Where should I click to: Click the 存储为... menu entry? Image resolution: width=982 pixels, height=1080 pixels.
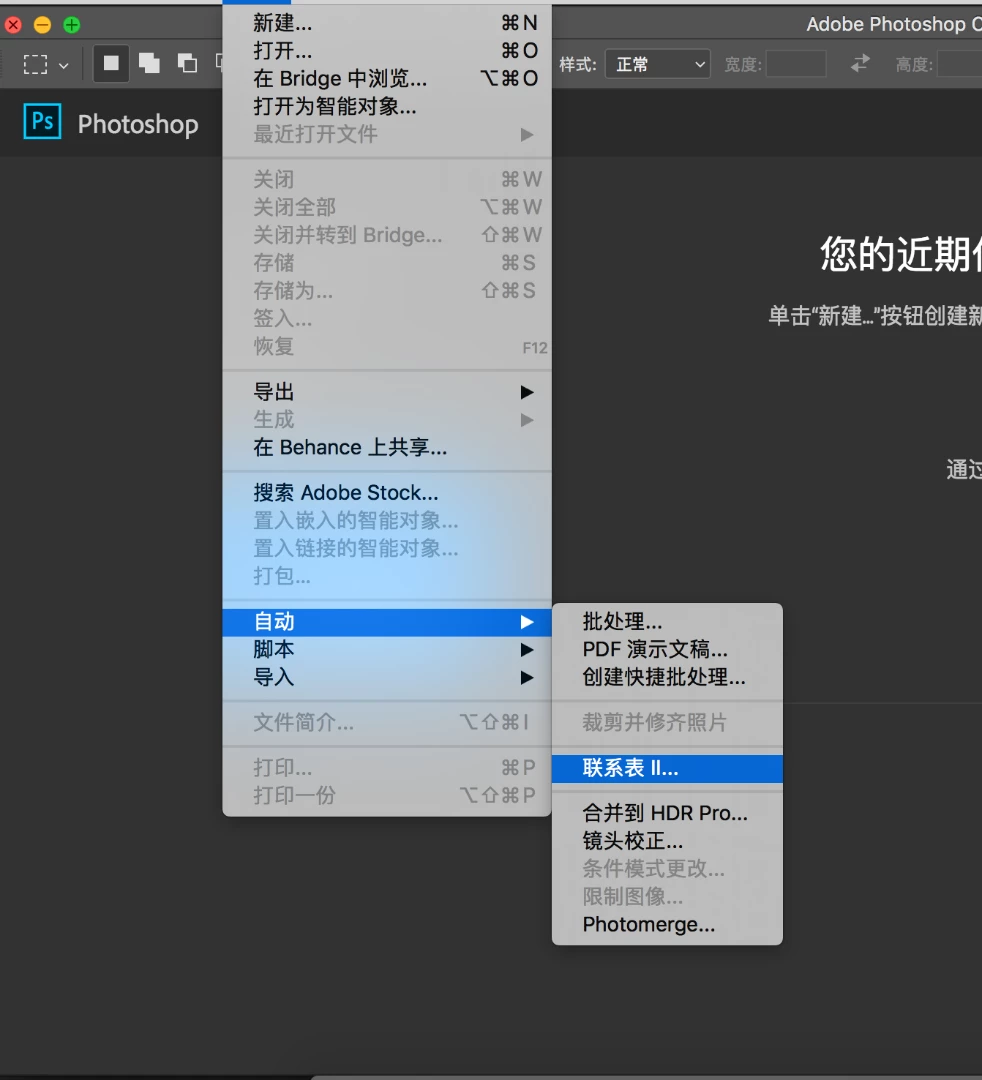point(387,291)
